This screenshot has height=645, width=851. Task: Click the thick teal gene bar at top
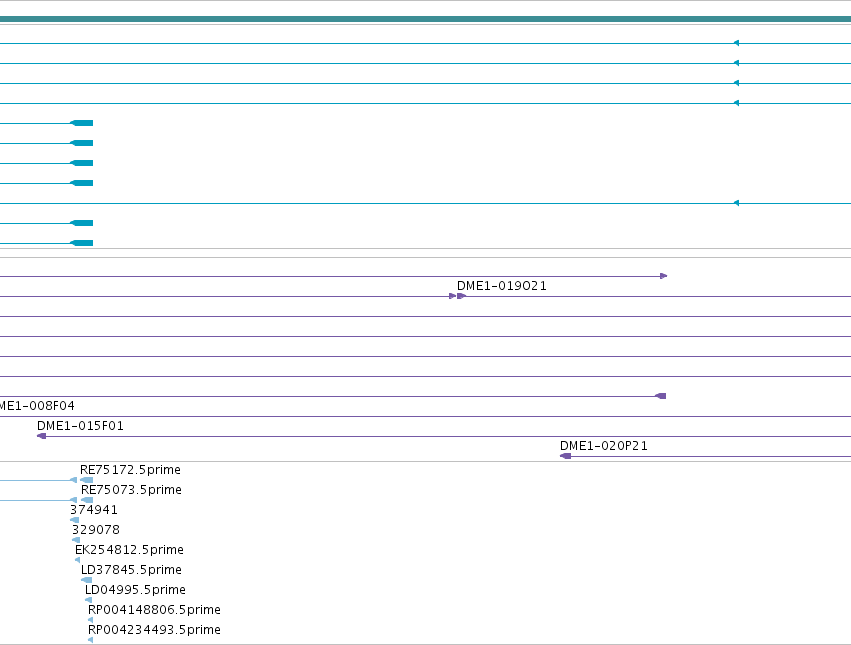(x=426, y=19)
